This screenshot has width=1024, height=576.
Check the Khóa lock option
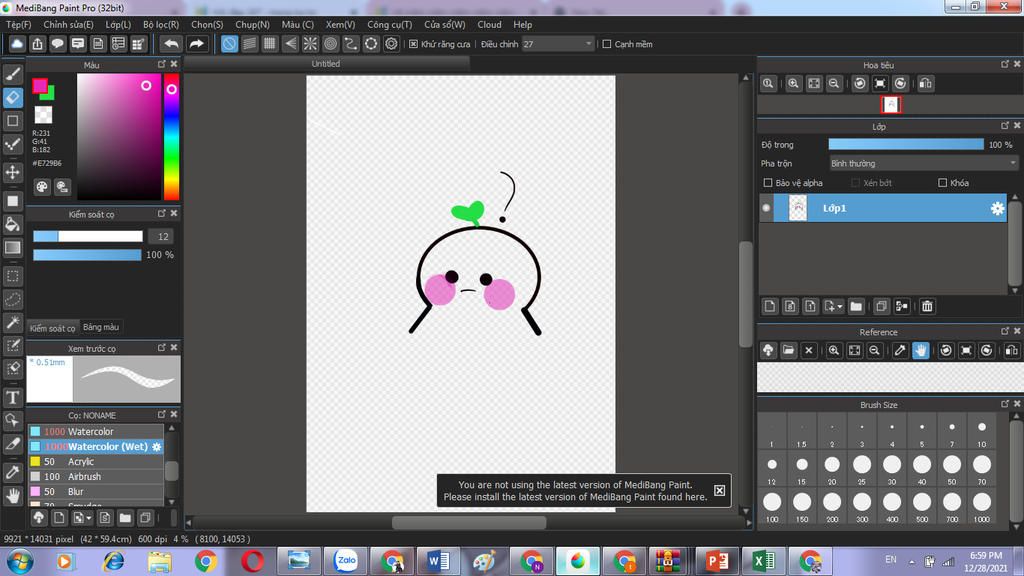pos(942,183)
